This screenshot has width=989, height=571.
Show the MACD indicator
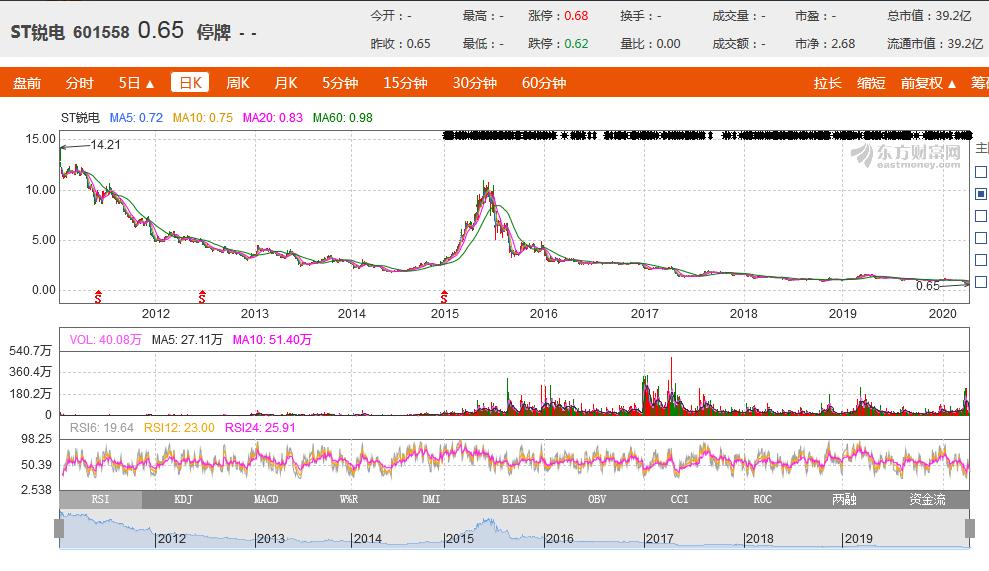point(266,499)
